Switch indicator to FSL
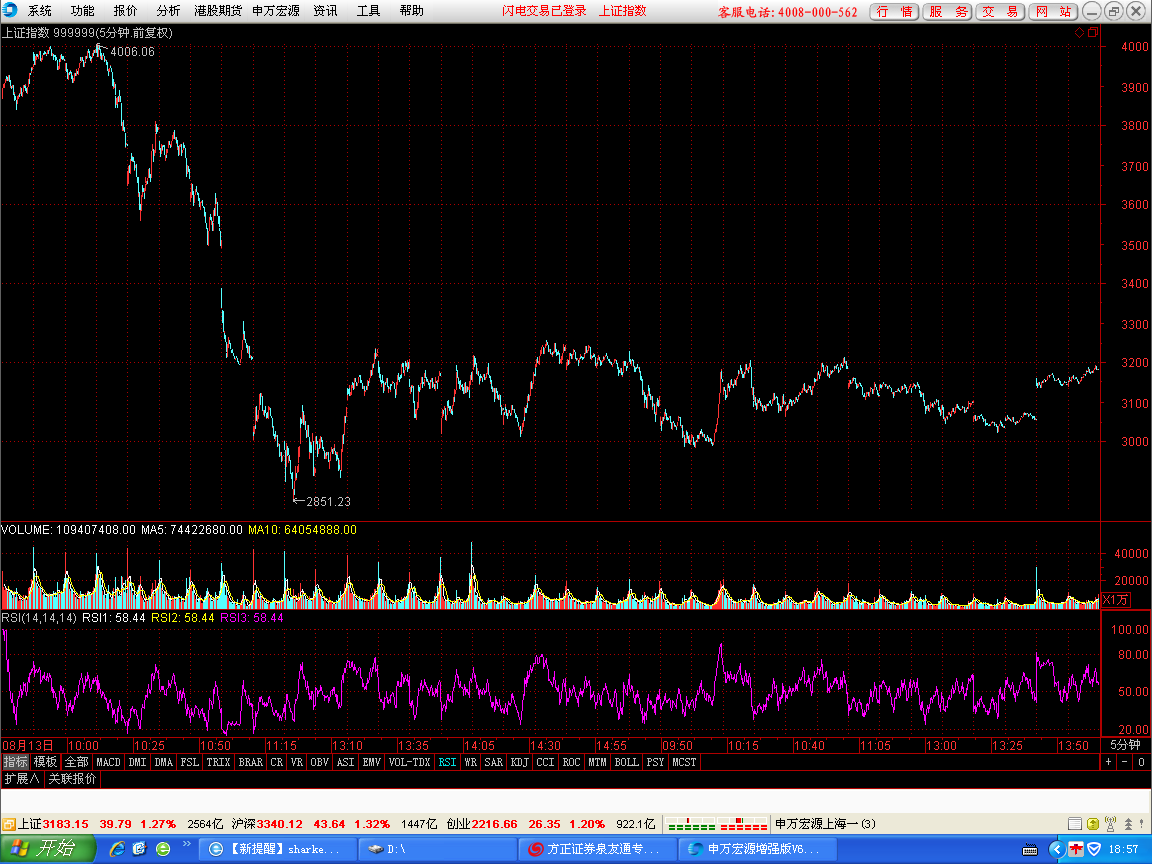The height and width of the screenshot is (864, 1152). coord(190,762)
